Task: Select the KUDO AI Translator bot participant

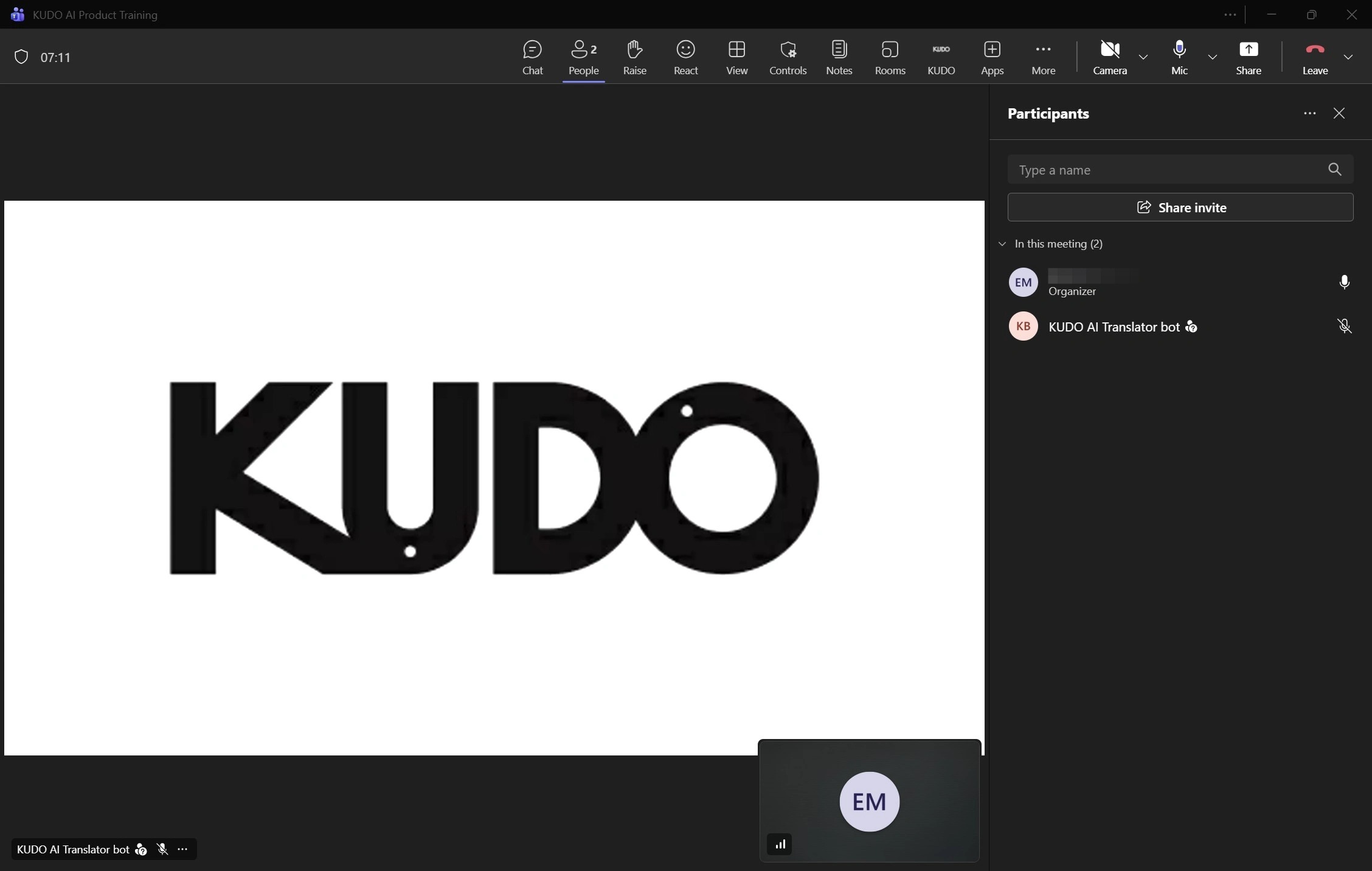Action: [x=1180, y=327]
